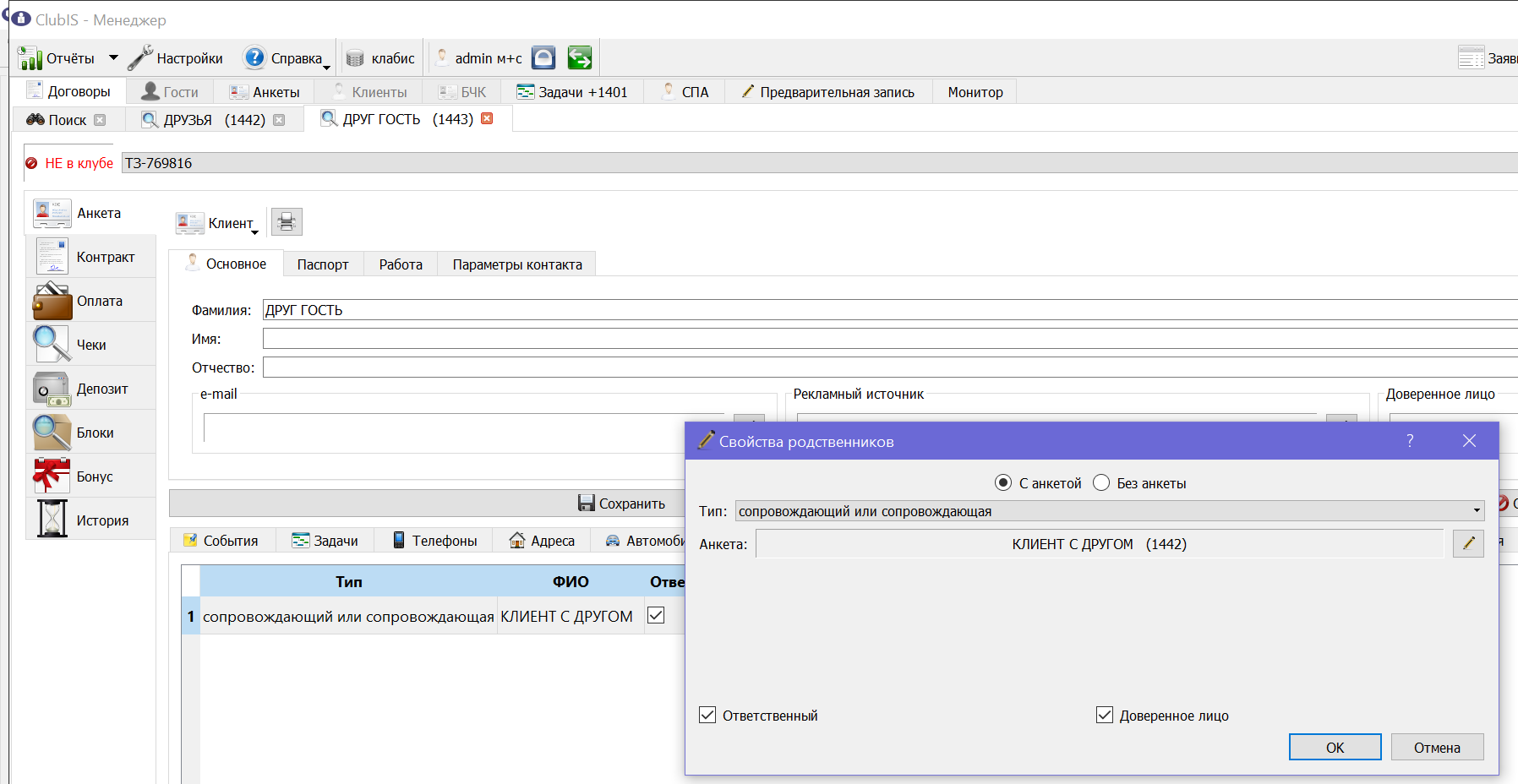Image resolution: width=1518 pixels, height=784 pixels.
Task: Close the ДРУГ ГОСТЬ (1443) tab
Action: coord(487,118)
